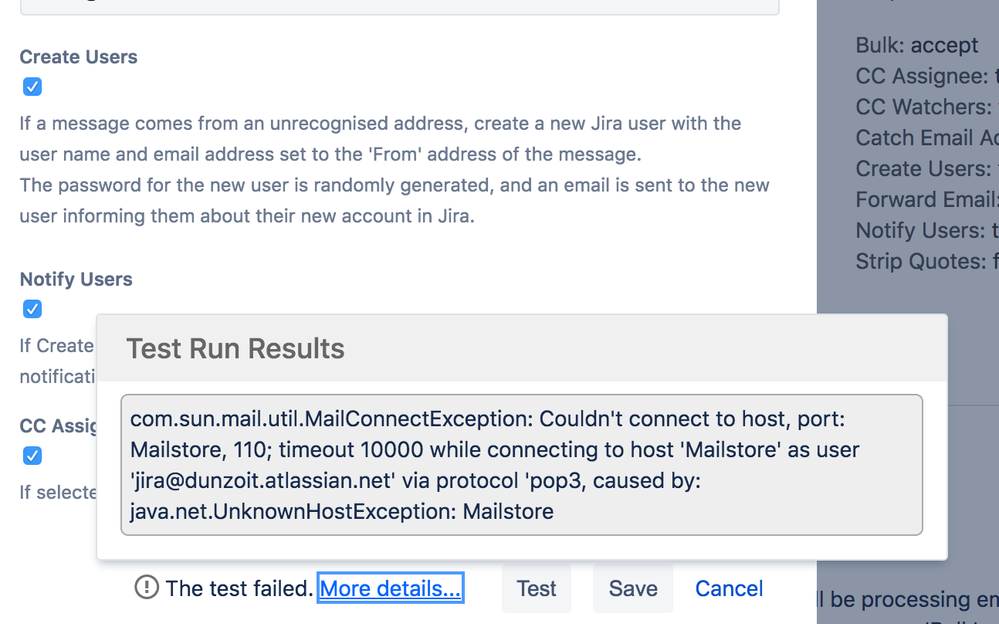Click the 'Forward Email' summary entry
The image size is (999, 624).
(x=927, y=200)
